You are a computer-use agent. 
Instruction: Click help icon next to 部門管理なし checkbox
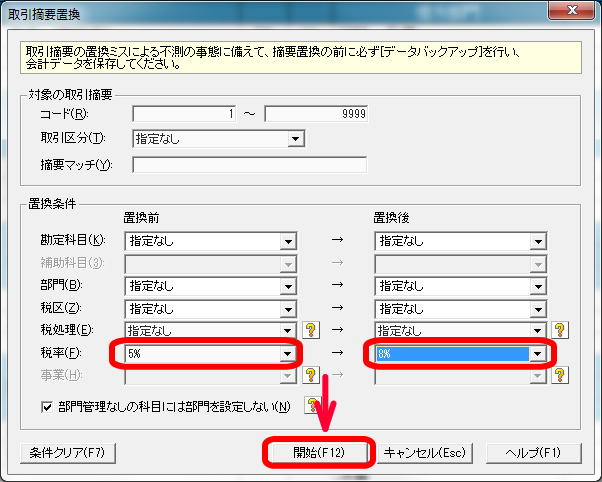(312, 405)
